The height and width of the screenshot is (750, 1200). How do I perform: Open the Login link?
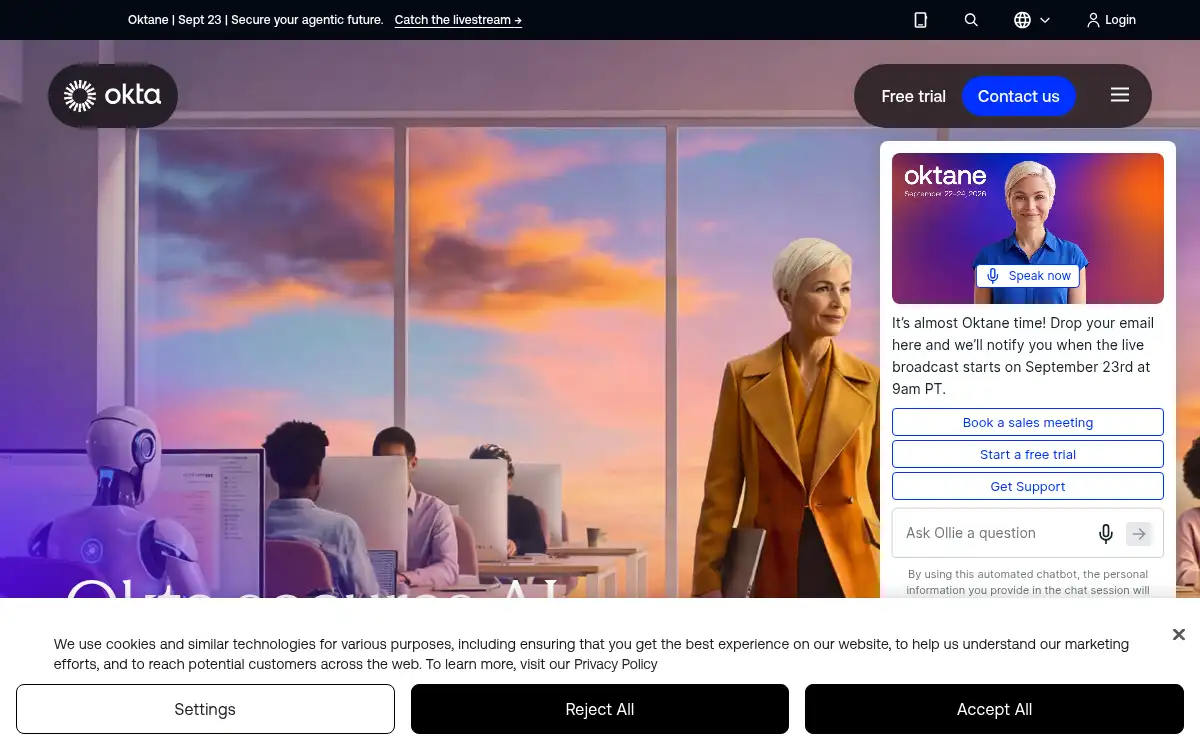click(1111, 20)
